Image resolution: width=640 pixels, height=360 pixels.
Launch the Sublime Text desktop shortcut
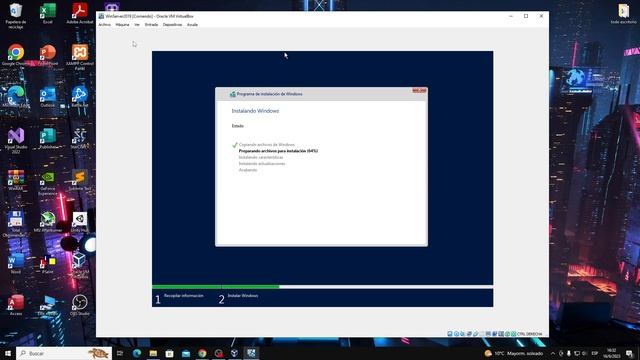tap(80, 180)
